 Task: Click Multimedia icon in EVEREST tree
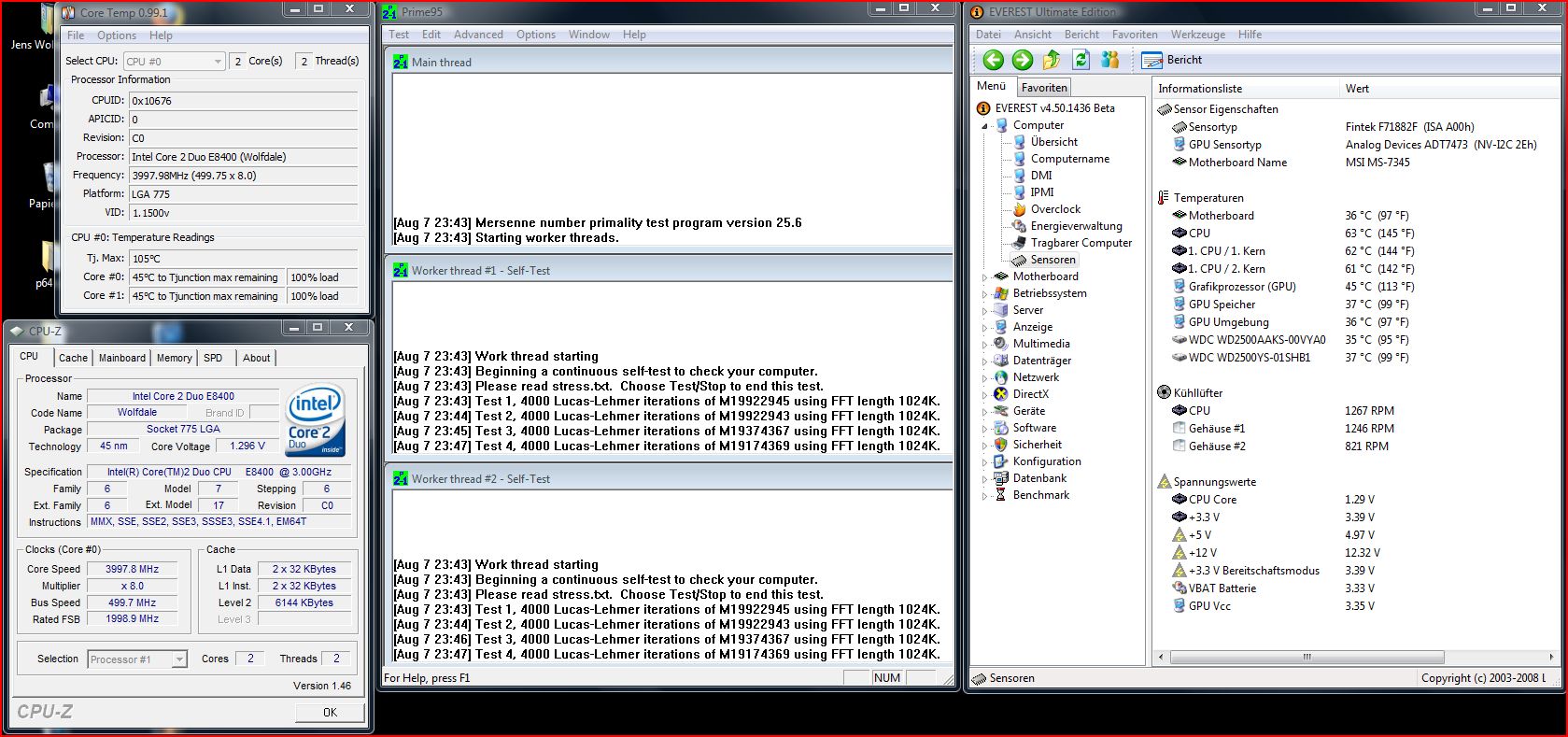click(1001, 344)
